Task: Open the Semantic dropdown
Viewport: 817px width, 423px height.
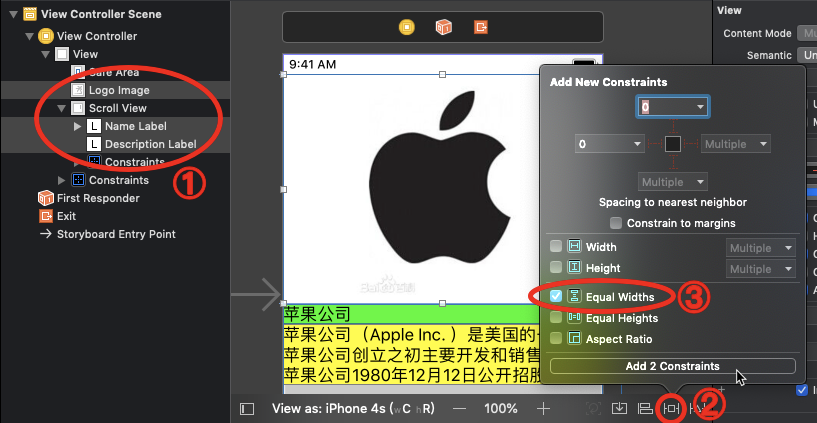Action: [807, 55]
